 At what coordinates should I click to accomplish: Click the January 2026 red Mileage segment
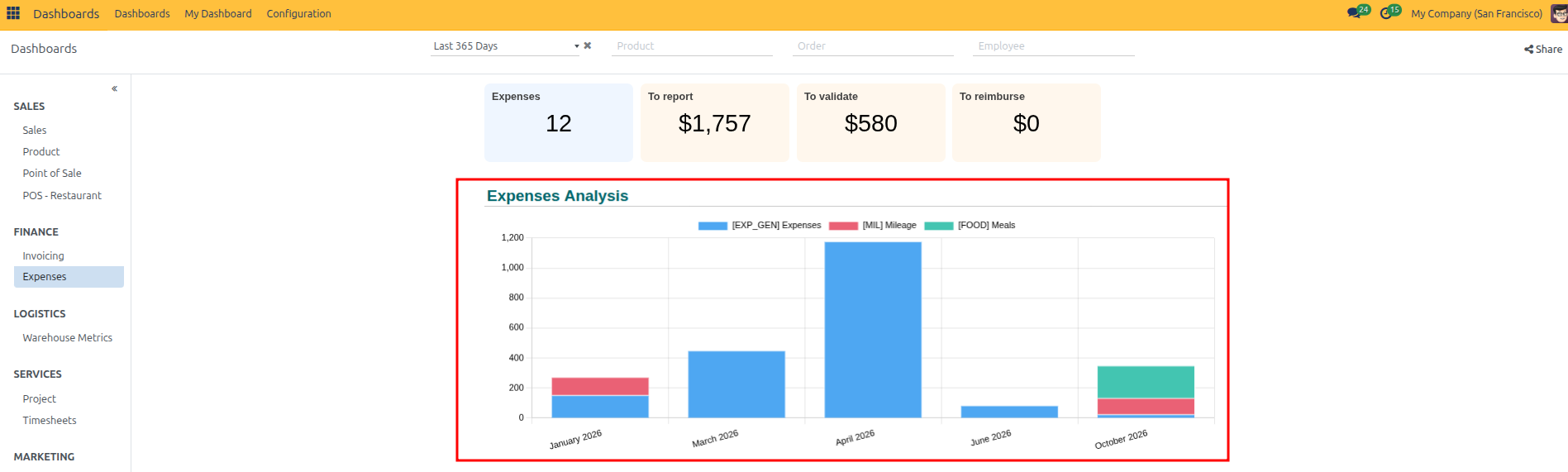[600, 386]
